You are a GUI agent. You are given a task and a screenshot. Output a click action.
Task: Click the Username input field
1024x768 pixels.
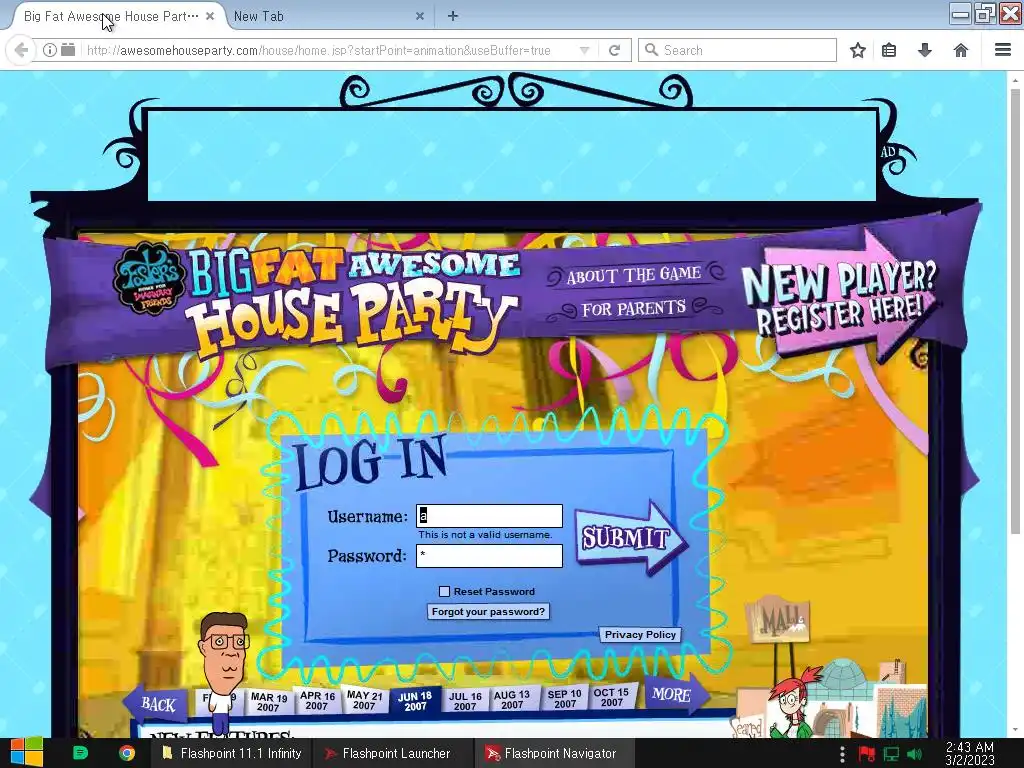[489, 516]
